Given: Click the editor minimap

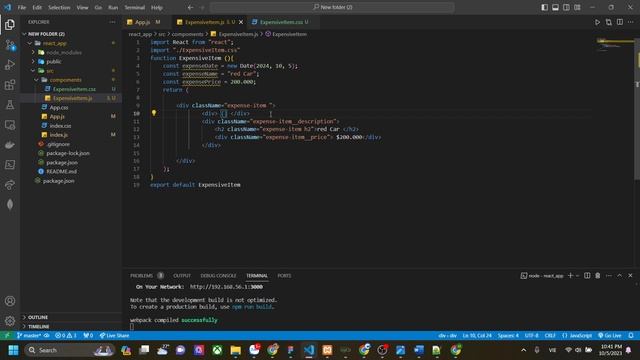Looking at the screenshot, I should click(614, 45).
